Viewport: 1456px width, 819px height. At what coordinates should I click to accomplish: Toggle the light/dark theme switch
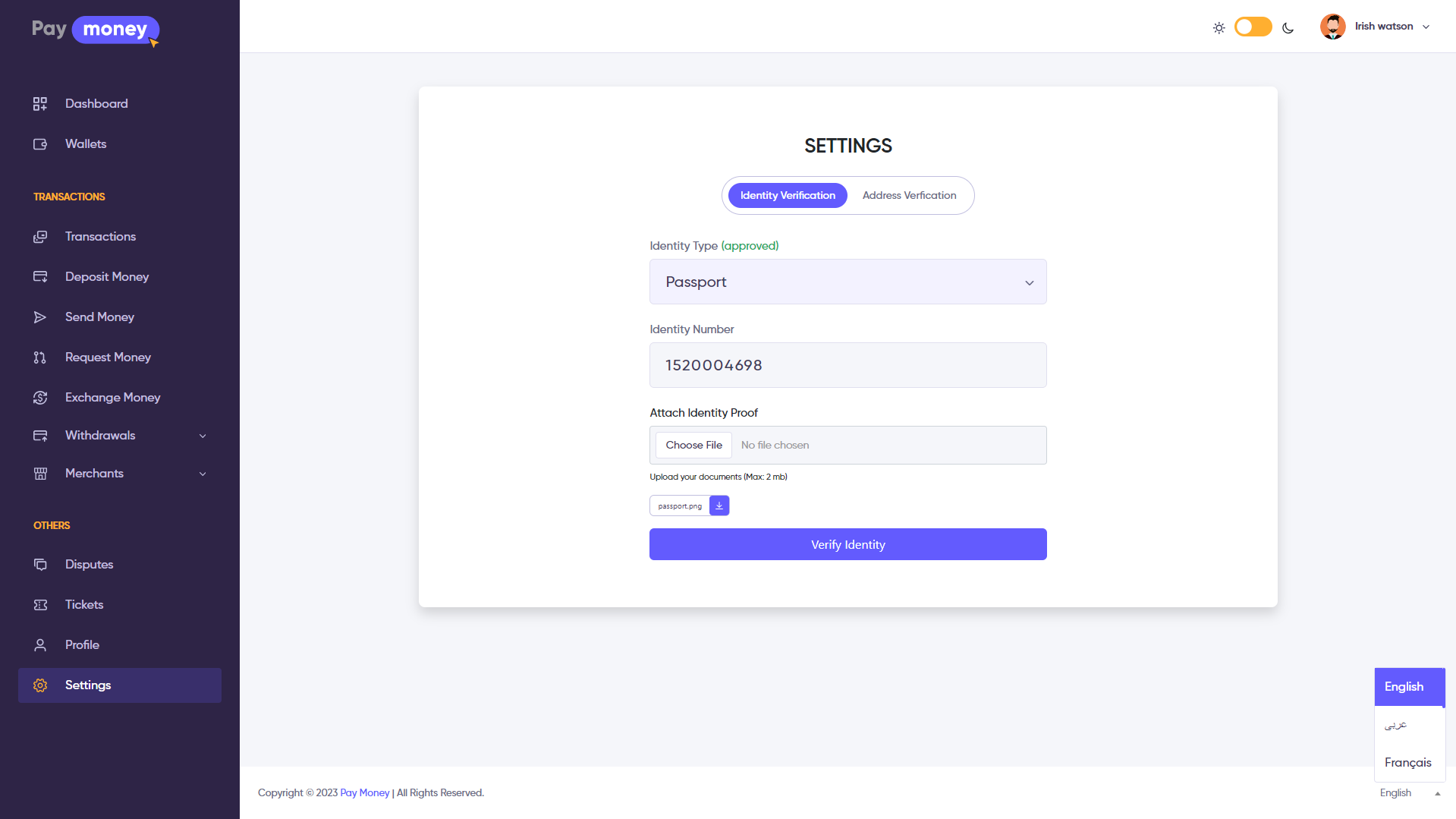[x=1253, y=27]
